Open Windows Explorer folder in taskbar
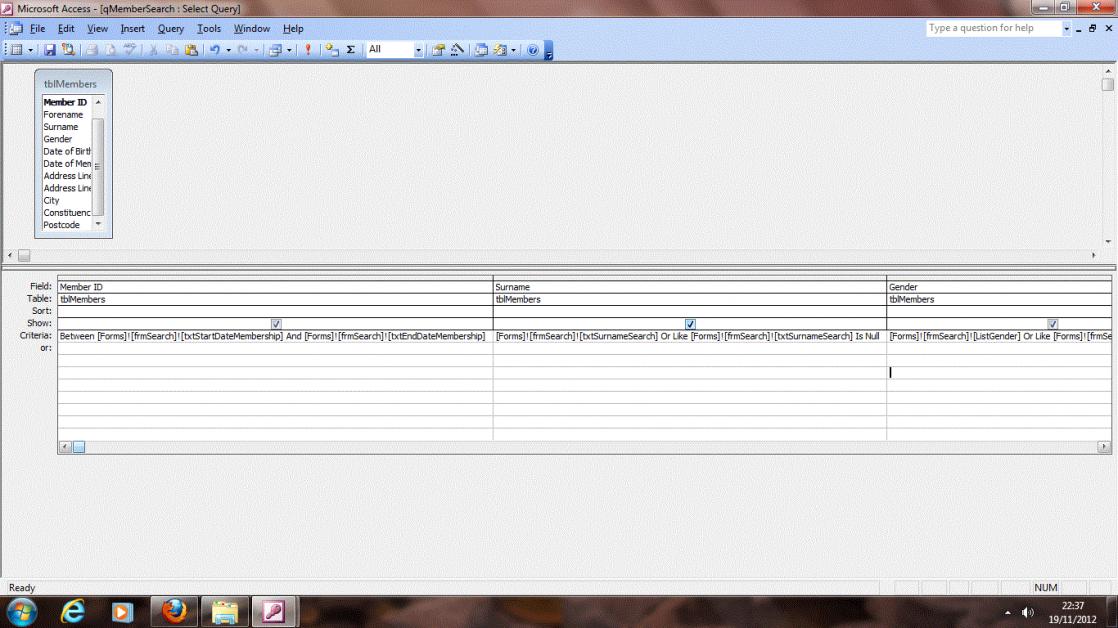1118x628 pixels. [225, 612]
